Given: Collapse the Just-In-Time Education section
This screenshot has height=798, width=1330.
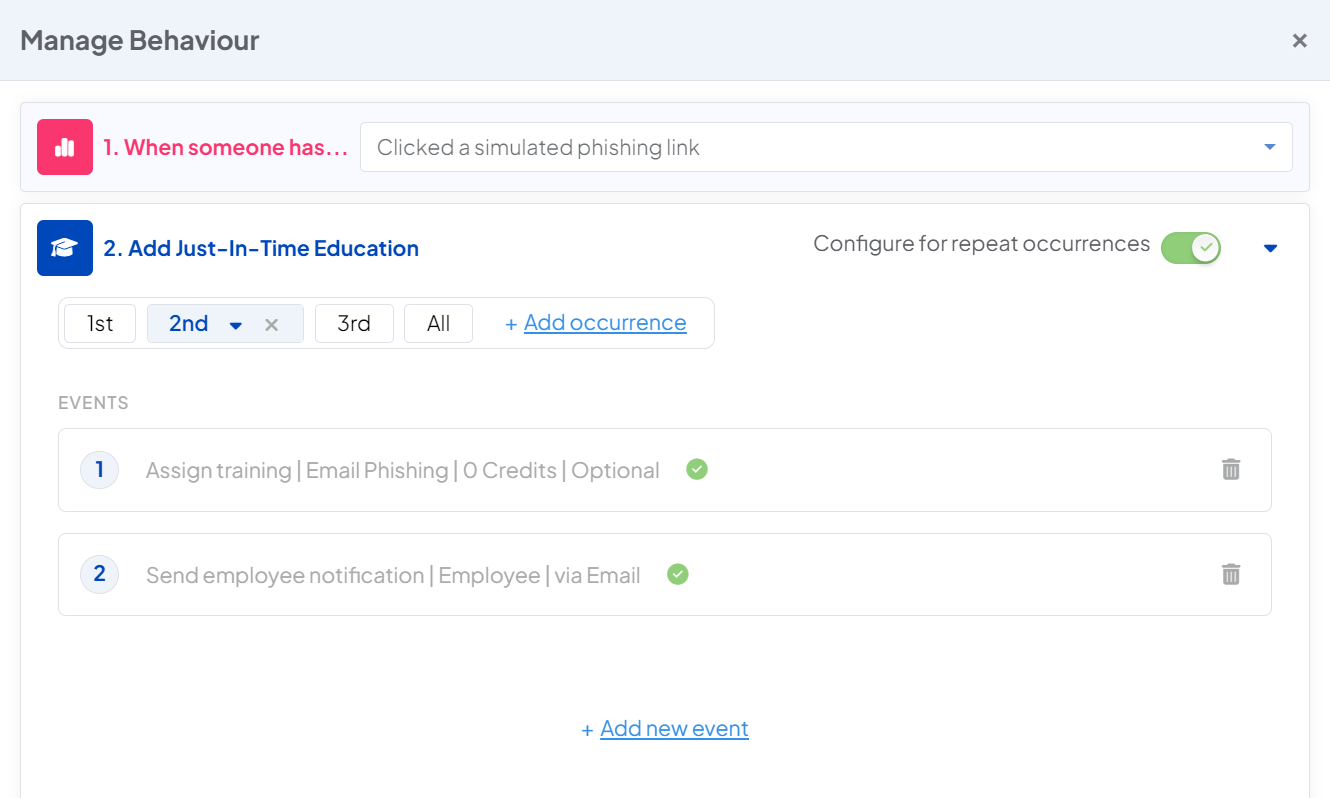Looking at the screenshot, I should (x=1270, y=247).
